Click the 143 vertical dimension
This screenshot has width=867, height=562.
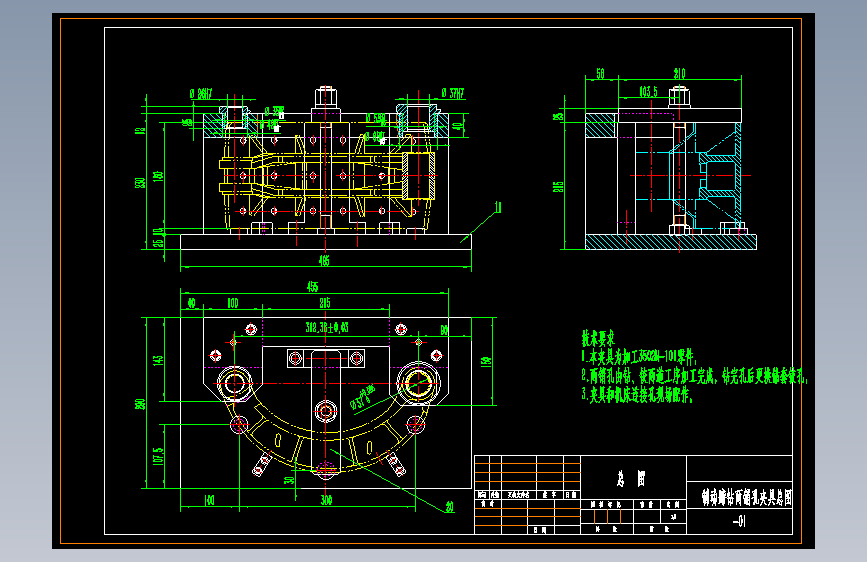(158, 360)
